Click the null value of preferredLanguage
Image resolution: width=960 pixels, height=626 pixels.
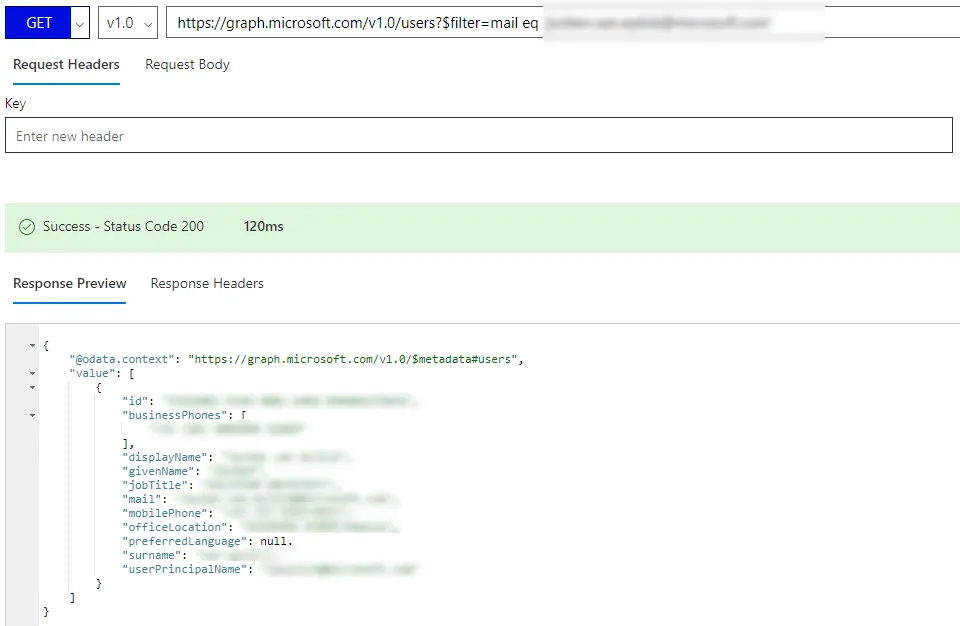[273, 541]
